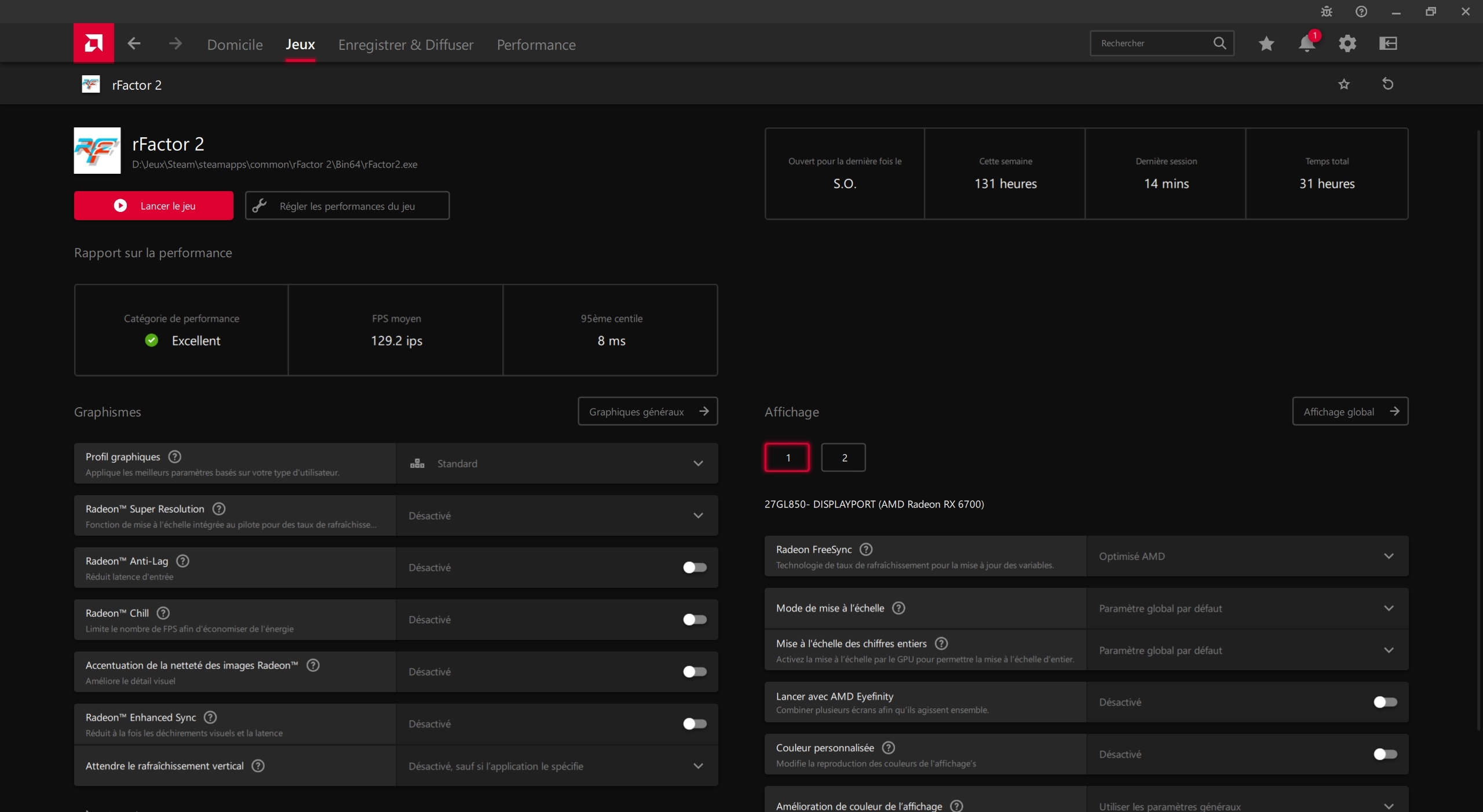Toggle the sidebar panel icon
The image size is (1483, 812).
[1388, 43]
